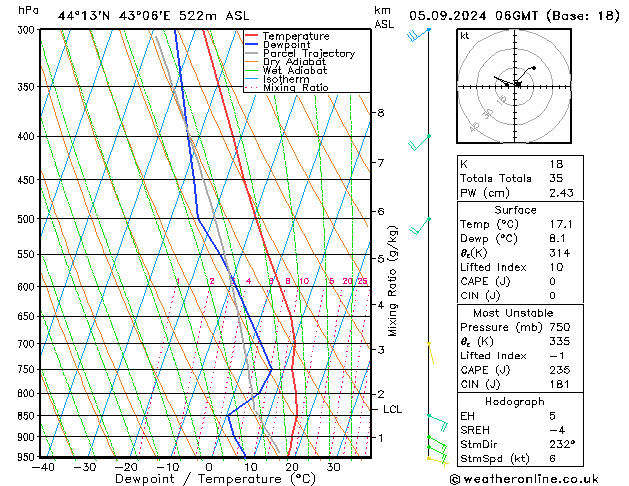The width and height of the screenshot is (629, 486).
Task: Click the K index value 18
Action: coord(556,164)
